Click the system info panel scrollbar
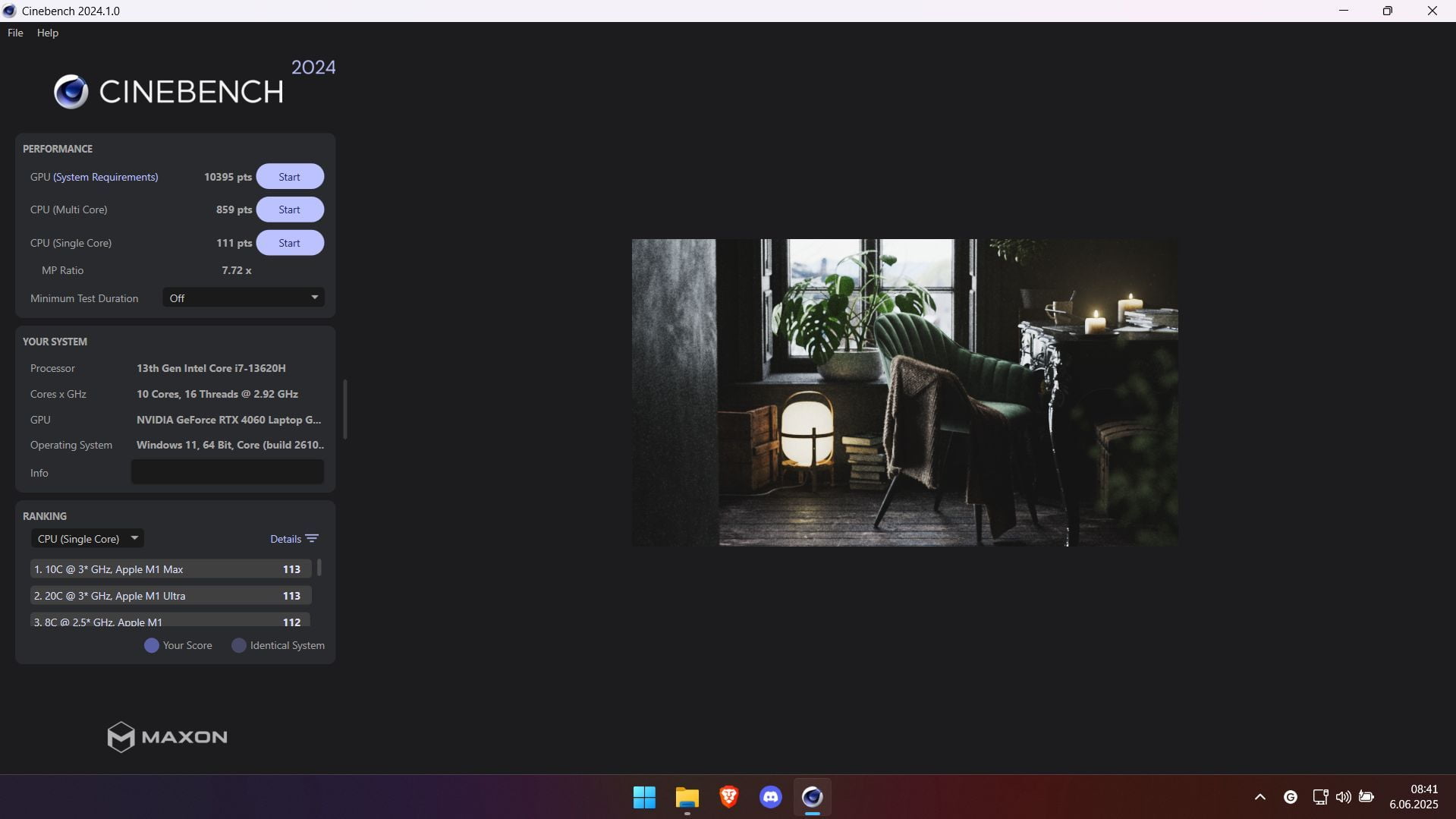 point(345,409)
